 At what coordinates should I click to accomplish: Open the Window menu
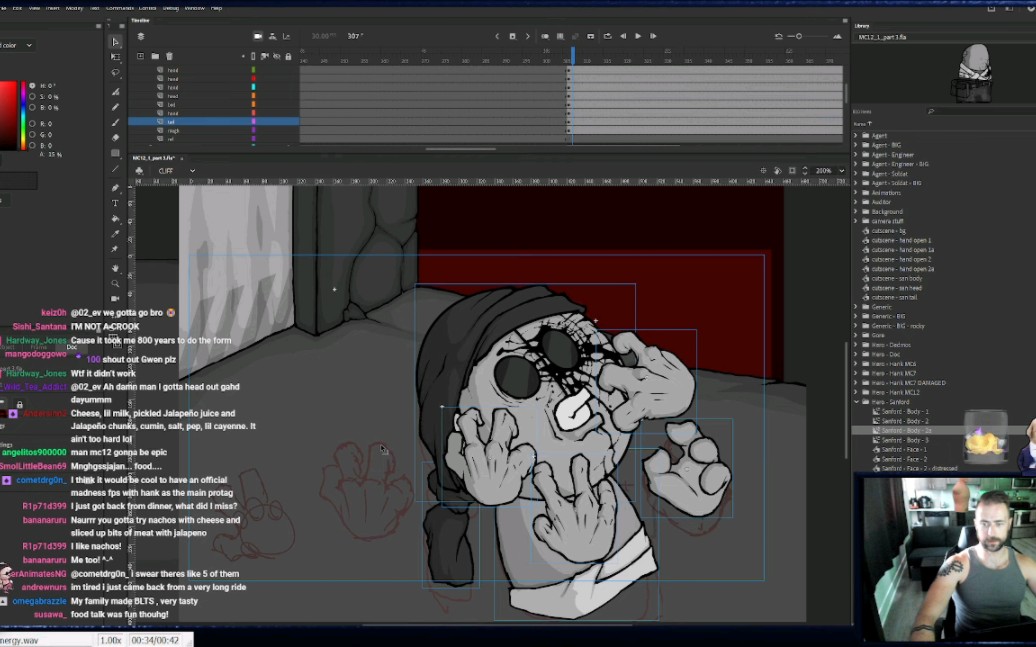click(x=194, y=8)
